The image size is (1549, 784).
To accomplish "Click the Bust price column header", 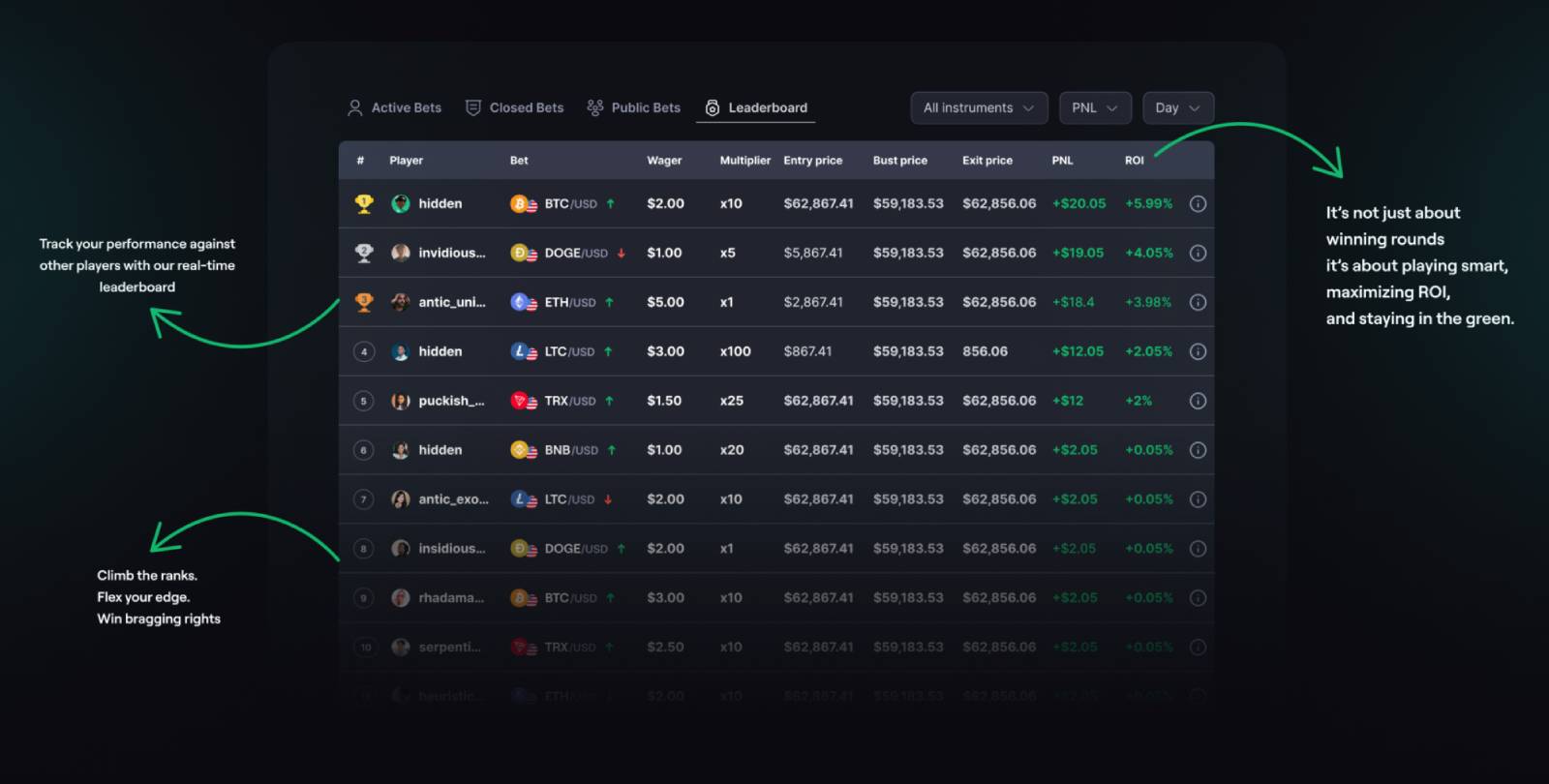I will (899, 161).
